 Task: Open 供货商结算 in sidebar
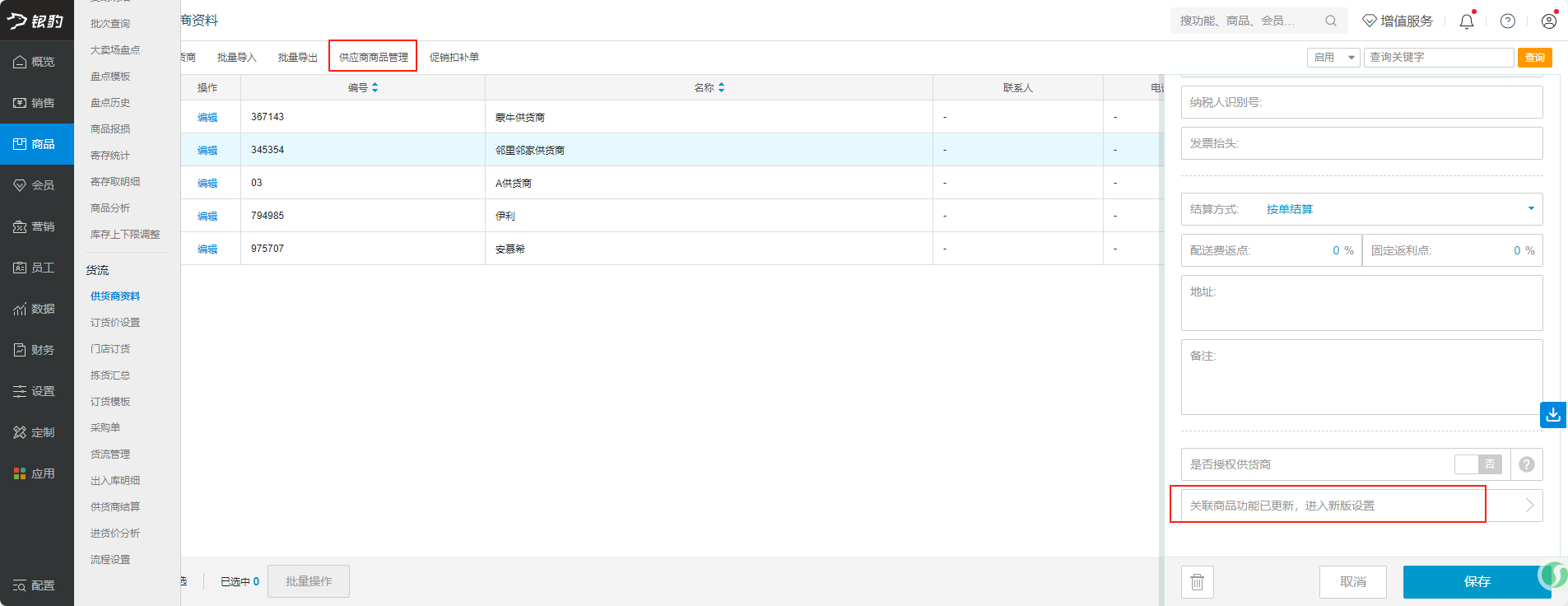coord(115,507)
